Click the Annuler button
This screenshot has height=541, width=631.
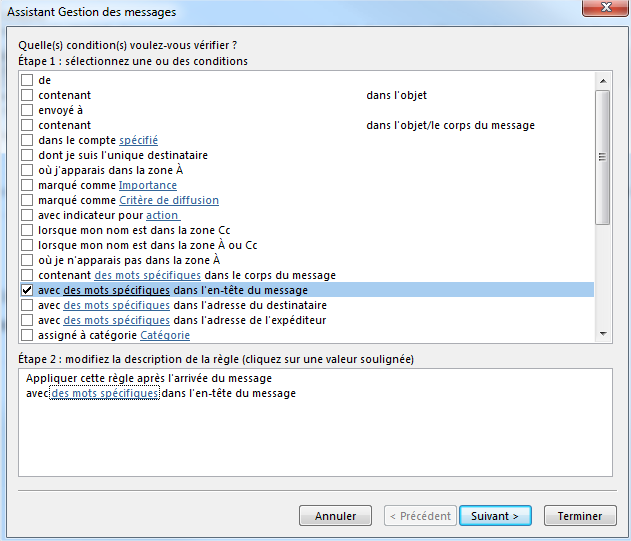coord(335,516)
